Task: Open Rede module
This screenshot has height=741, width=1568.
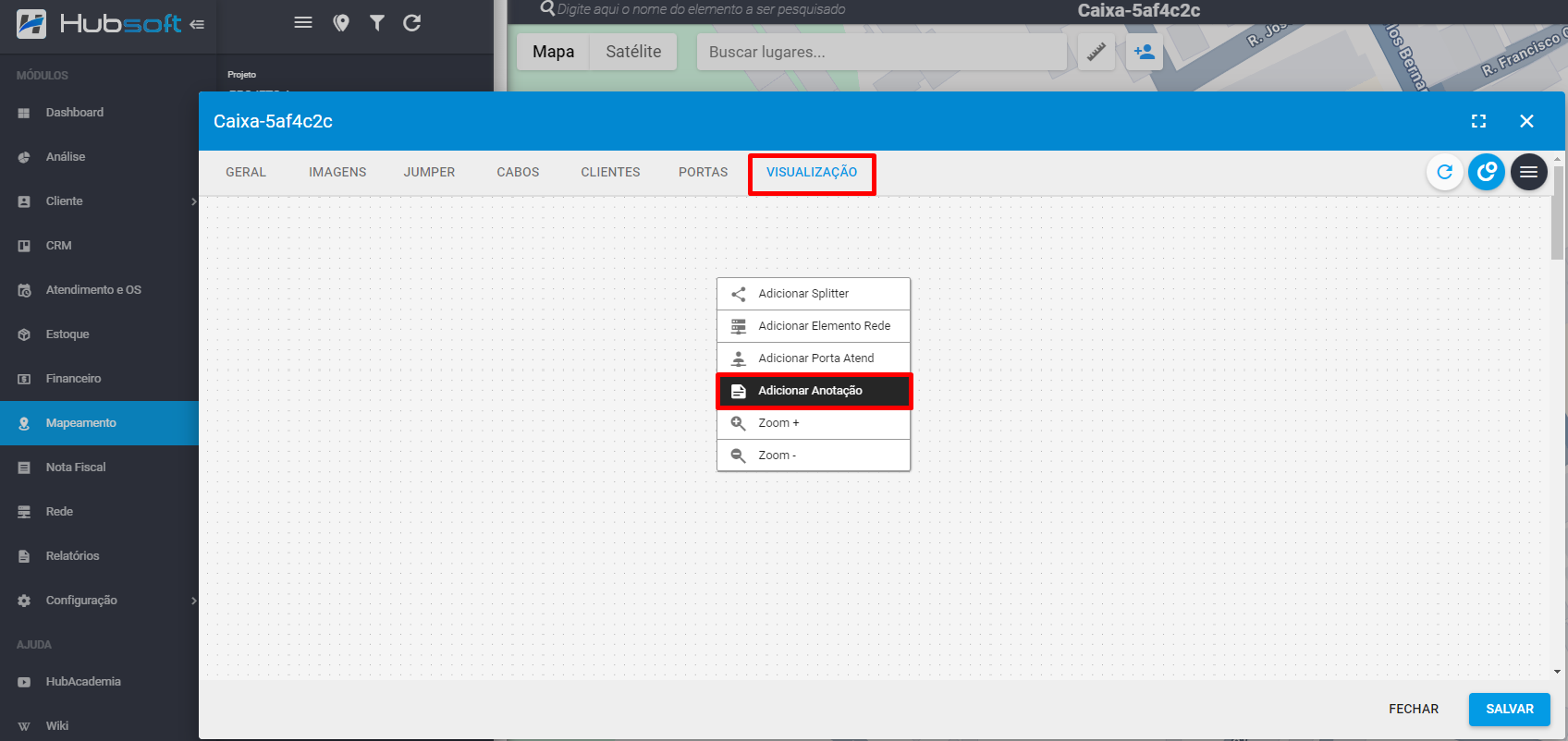Action: point(99,512)
